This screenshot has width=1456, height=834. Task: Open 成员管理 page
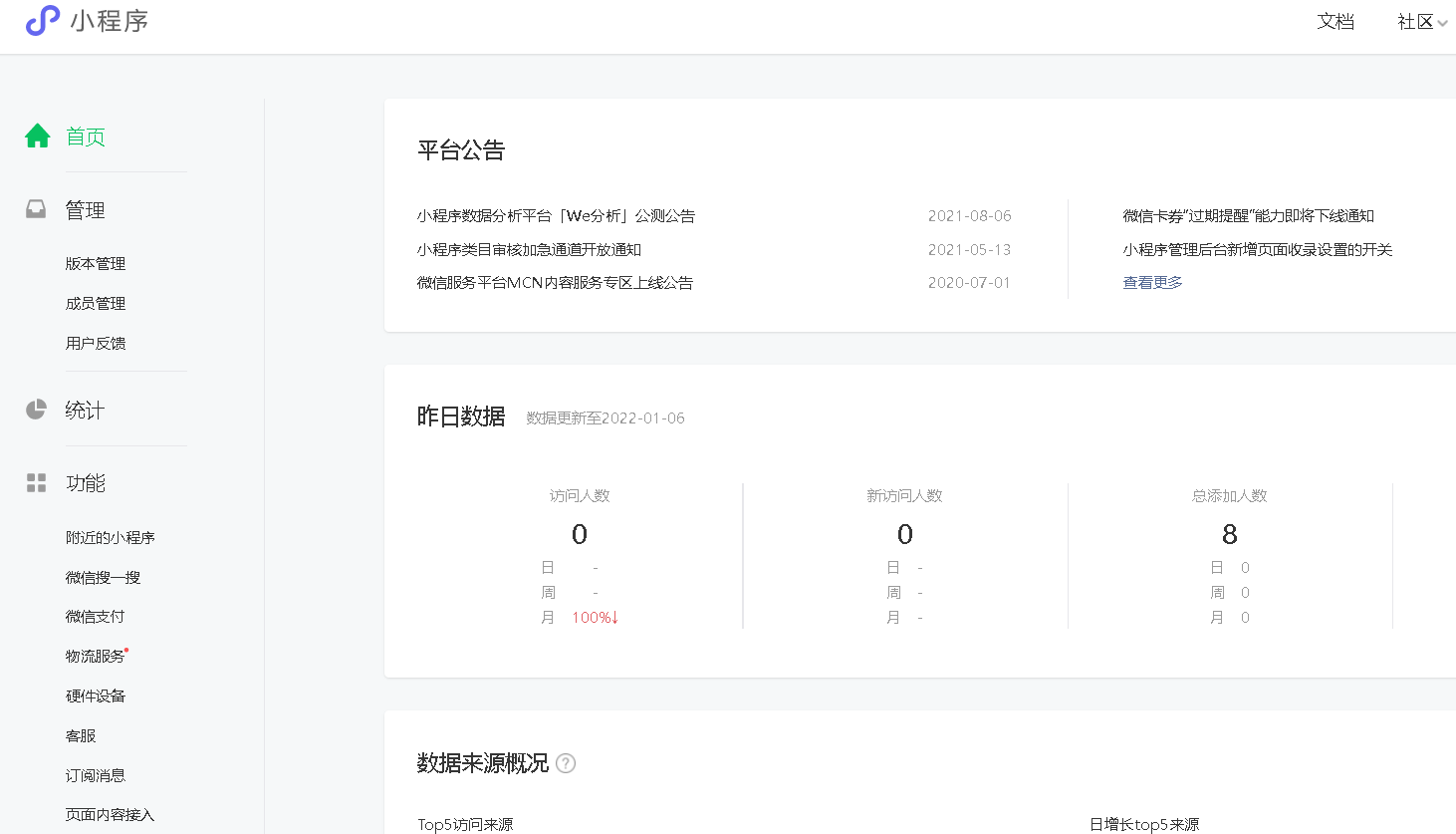[x=96, y=303]
